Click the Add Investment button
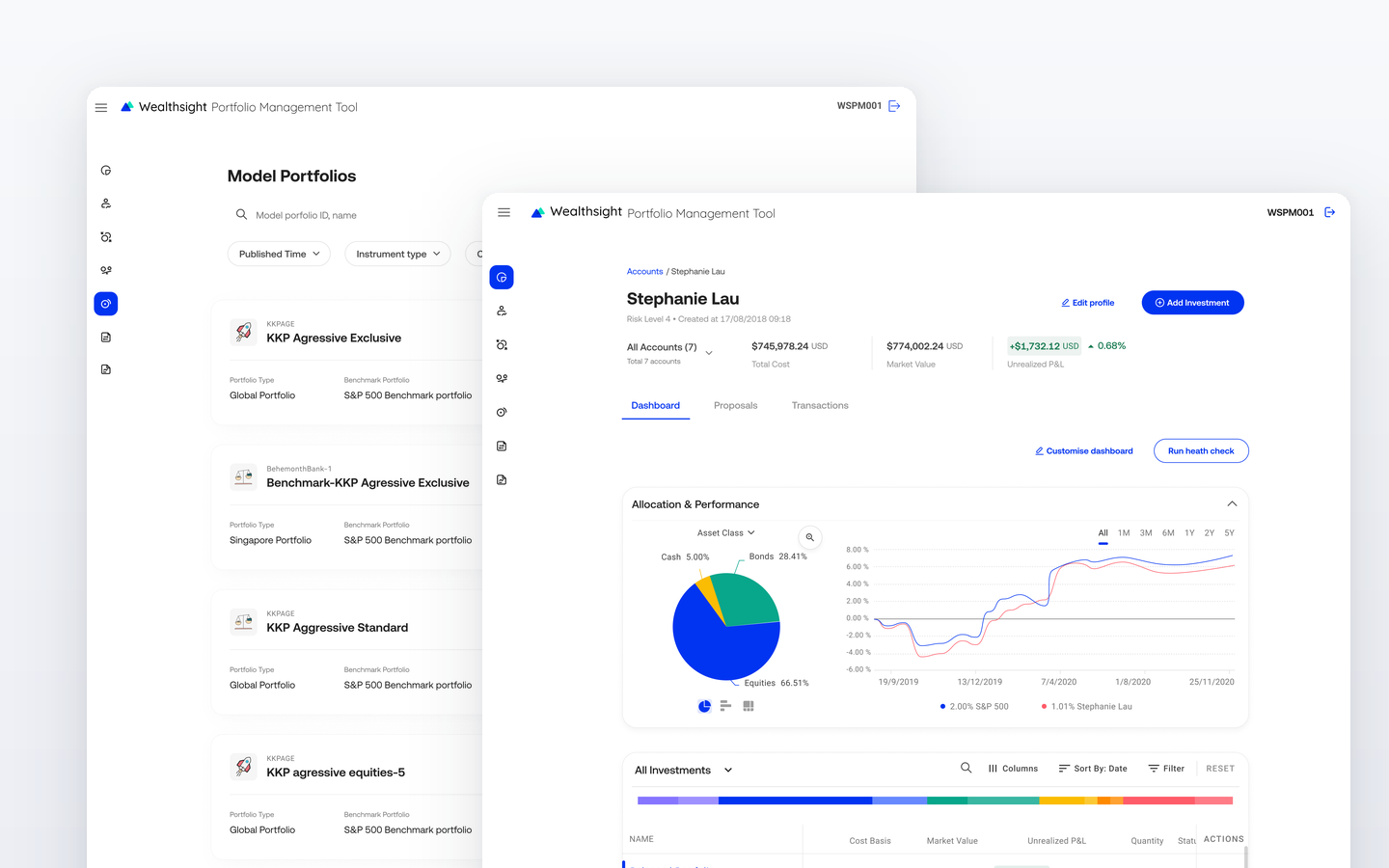Image resolution: width=1389 pixels, height=868 pixels. point(1193,303)
